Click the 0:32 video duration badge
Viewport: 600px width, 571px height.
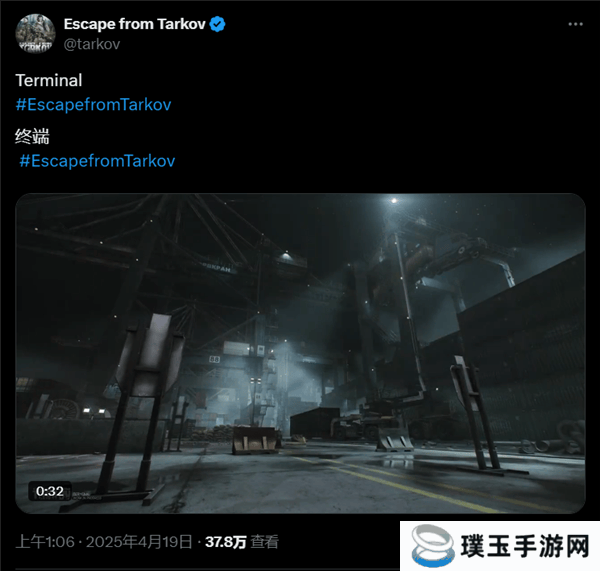(x=50, y=491)
